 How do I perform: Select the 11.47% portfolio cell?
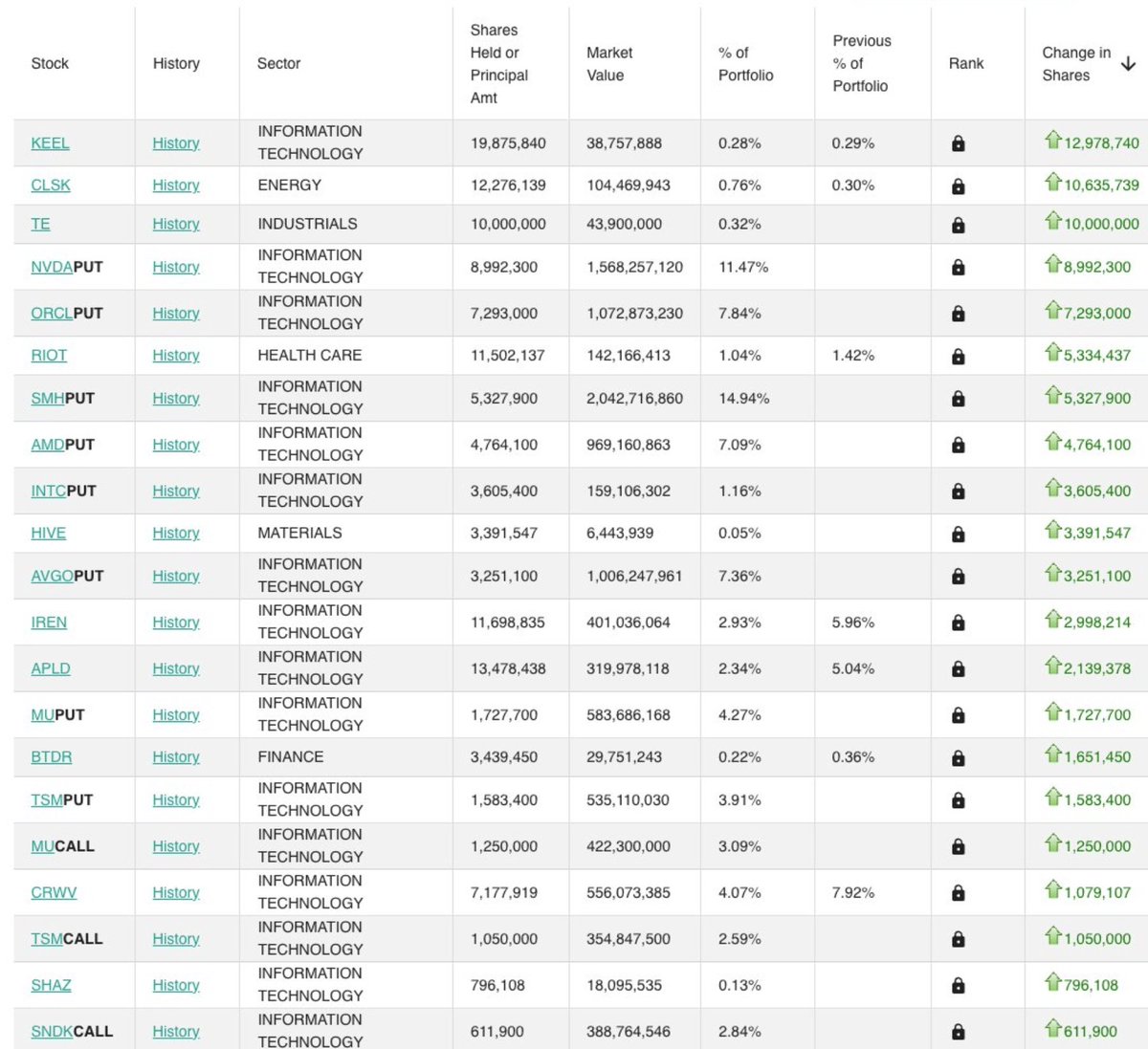click(743, 267)
